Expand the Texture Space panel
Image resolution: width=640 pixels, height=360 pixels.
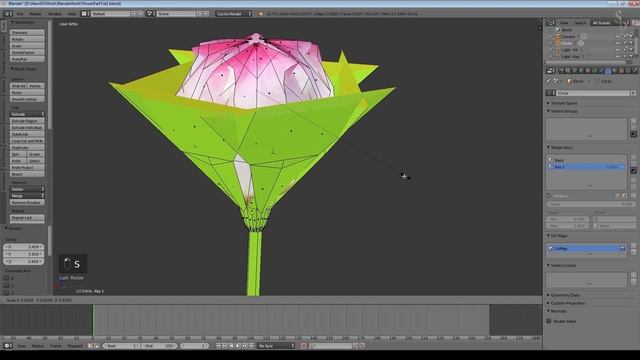pyautogui.click(x=563, y=103)
